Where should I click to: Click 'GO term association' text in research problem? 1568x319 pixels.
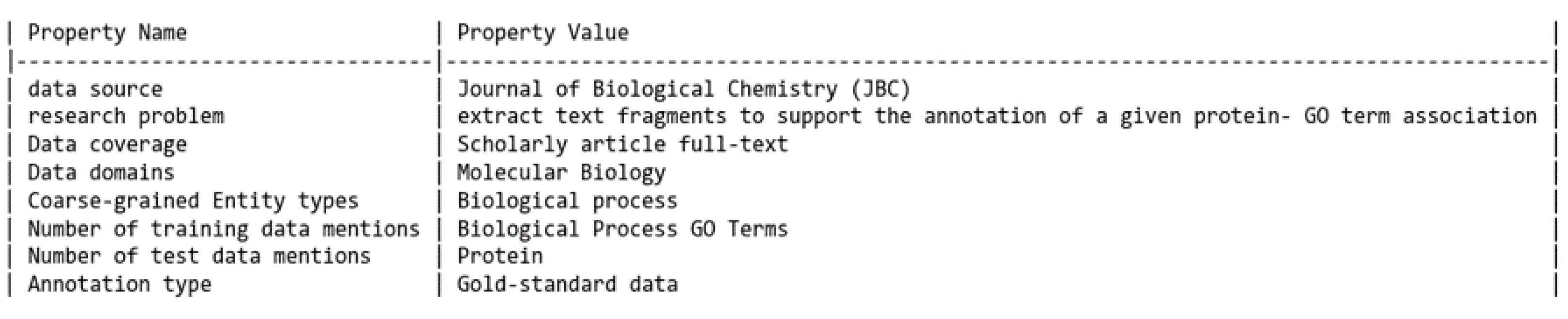pos(1420,116)
